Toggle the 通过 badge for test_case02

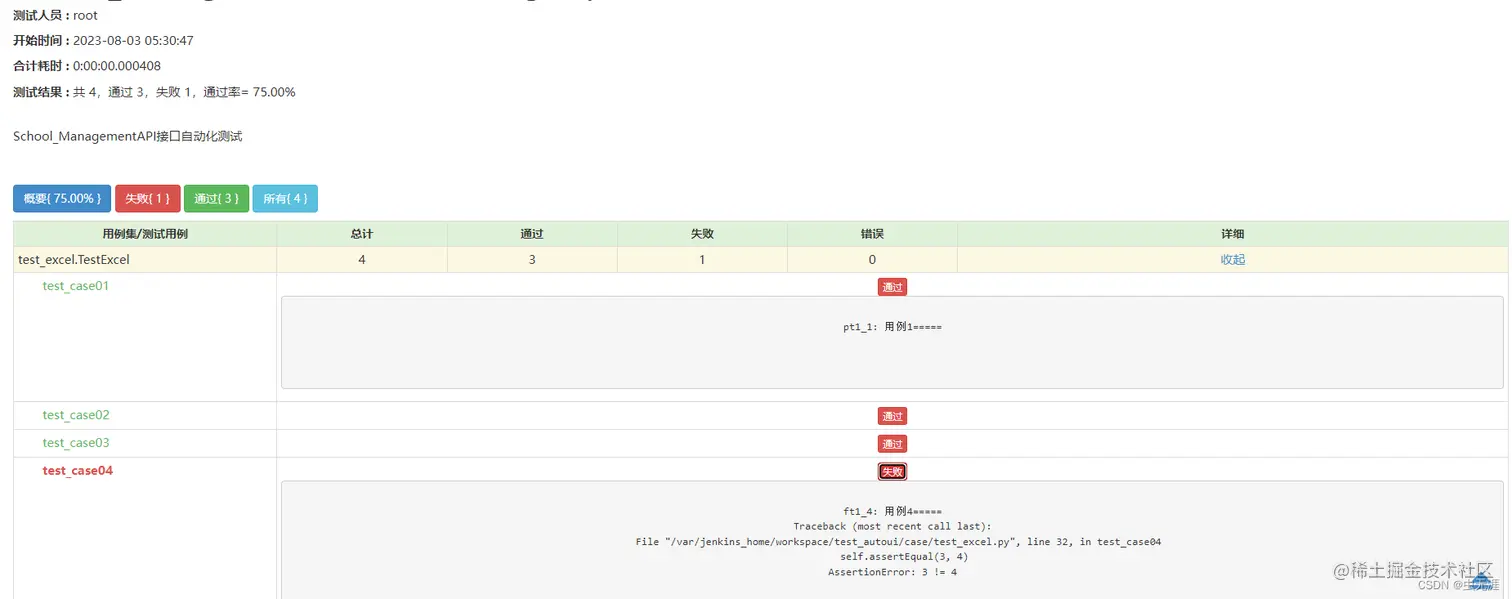(892, 416)
